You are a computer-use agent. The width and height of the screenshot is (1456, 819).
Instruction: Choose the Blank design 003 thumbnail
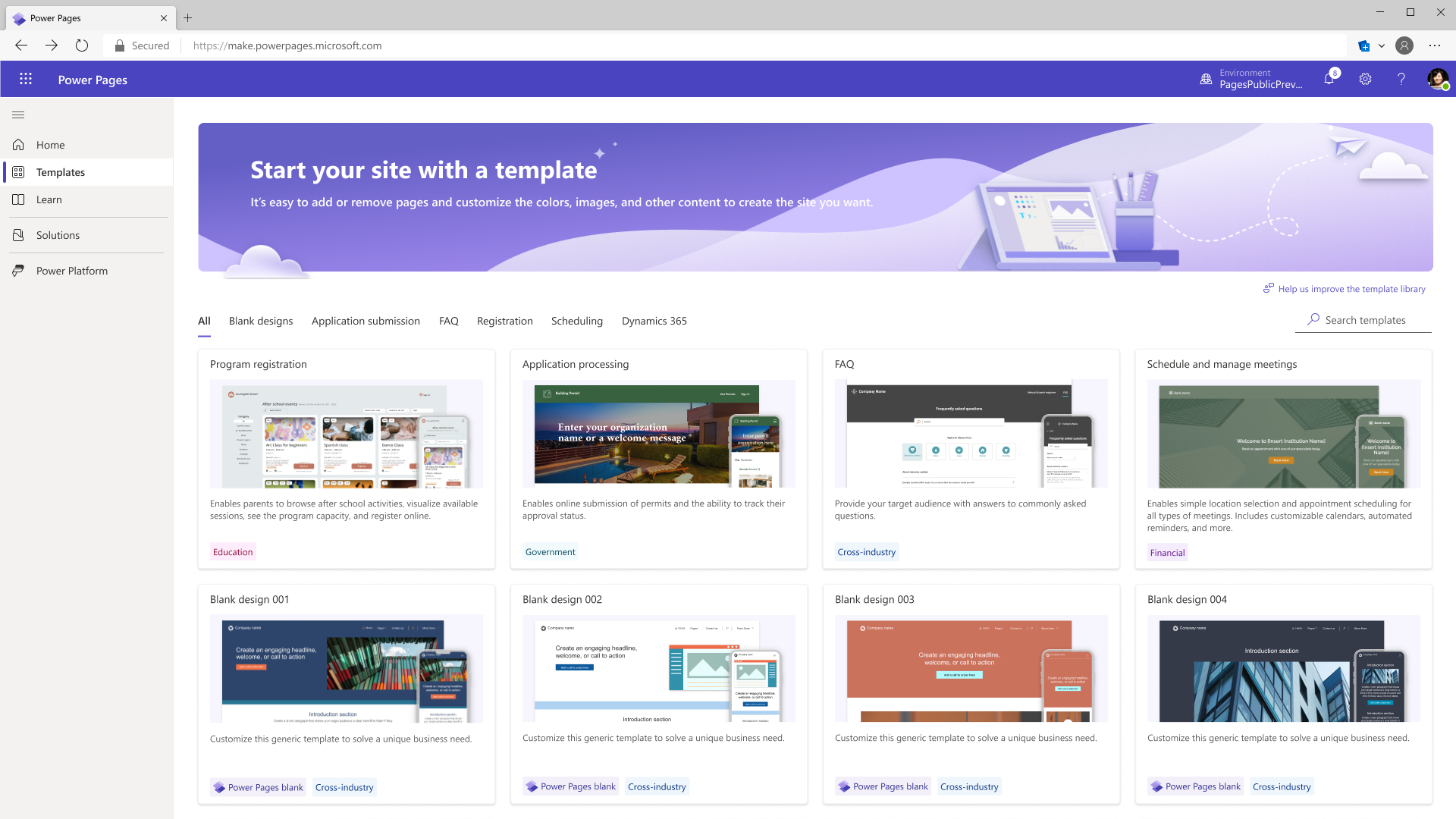point(971,669)
